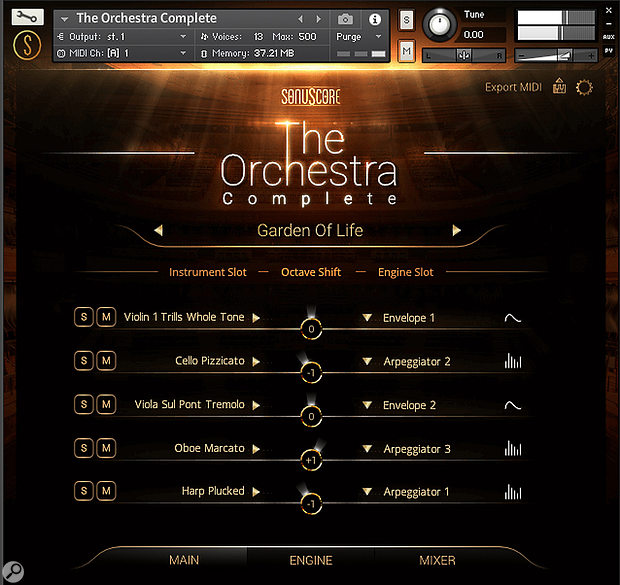The height and width of the screenshot is (585, 620).
Task: Adjust the pan L-R slider
Action: click(465, 56)
